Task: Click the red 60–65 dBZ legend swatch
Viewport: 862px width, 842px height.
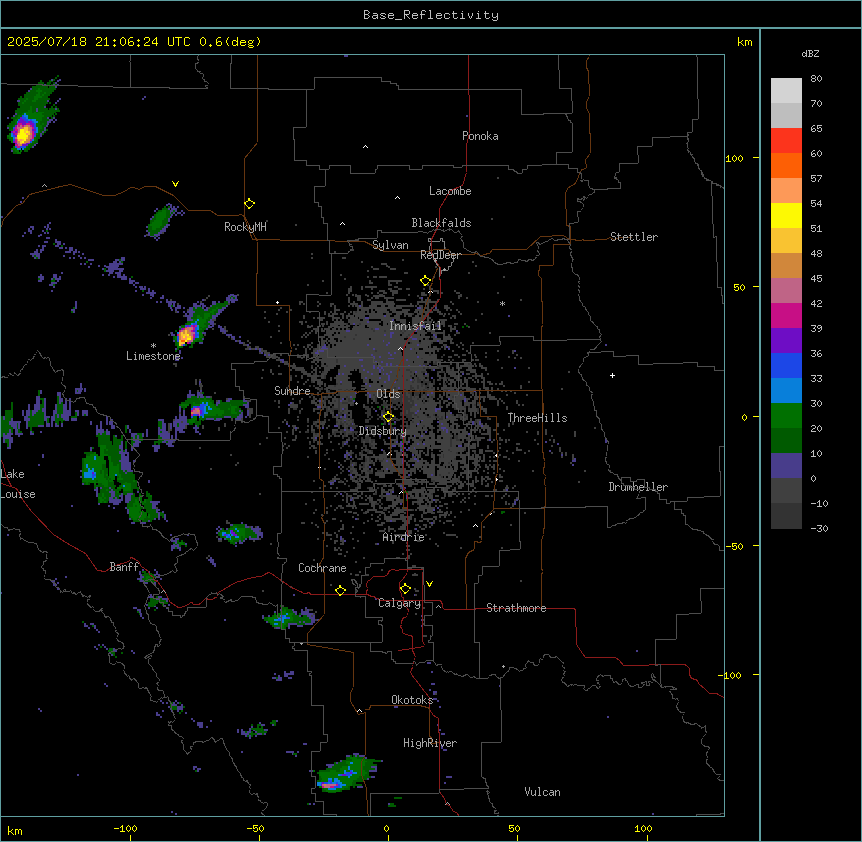Action: click(x=786, y=141)
